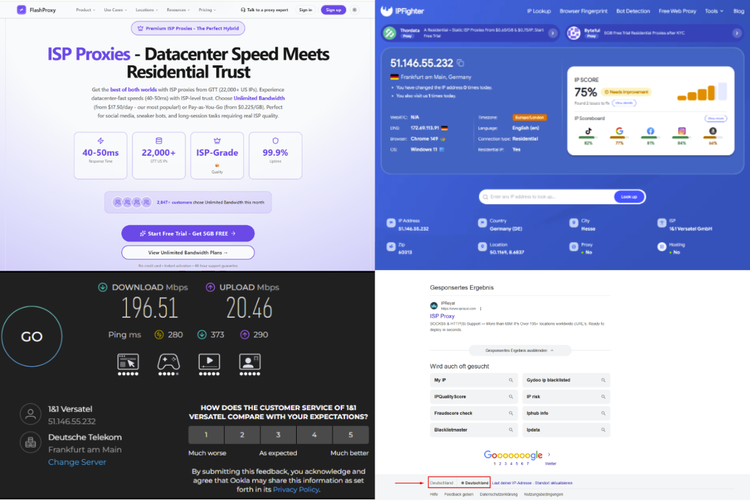Toggle the theme switch beside Sign up
Viewport: 750px width, 500px height.
click(354, 10)
